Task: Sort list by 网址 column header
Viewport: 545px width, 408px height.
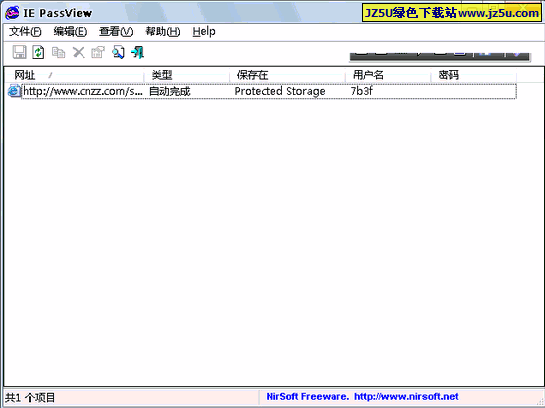Action: (74, 75)
